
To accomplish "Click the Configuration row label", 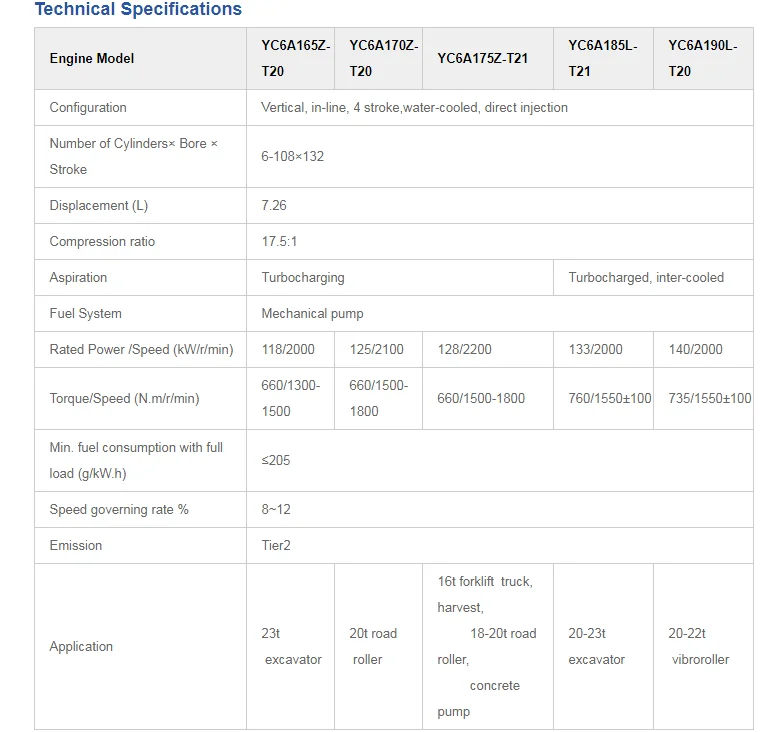I will click(x=88, y=108).
